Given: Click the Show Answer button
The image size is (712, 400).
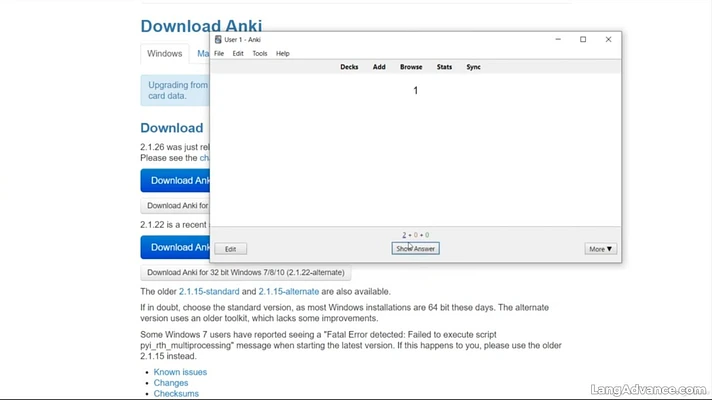Looking at the screenshot, I should coord(415,248).
